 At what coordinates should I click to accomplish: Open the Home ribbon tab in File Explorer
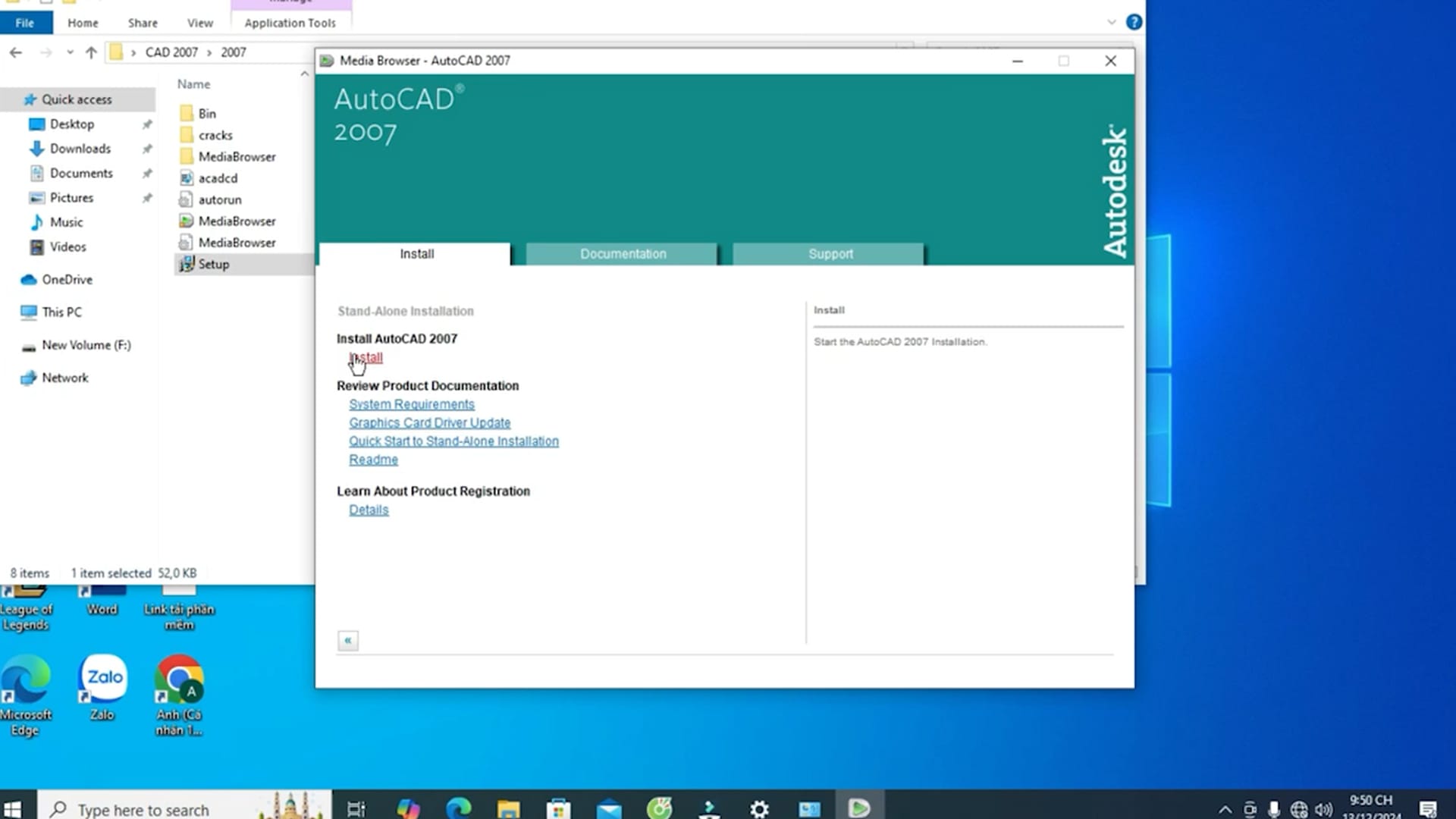click(83, 23)
